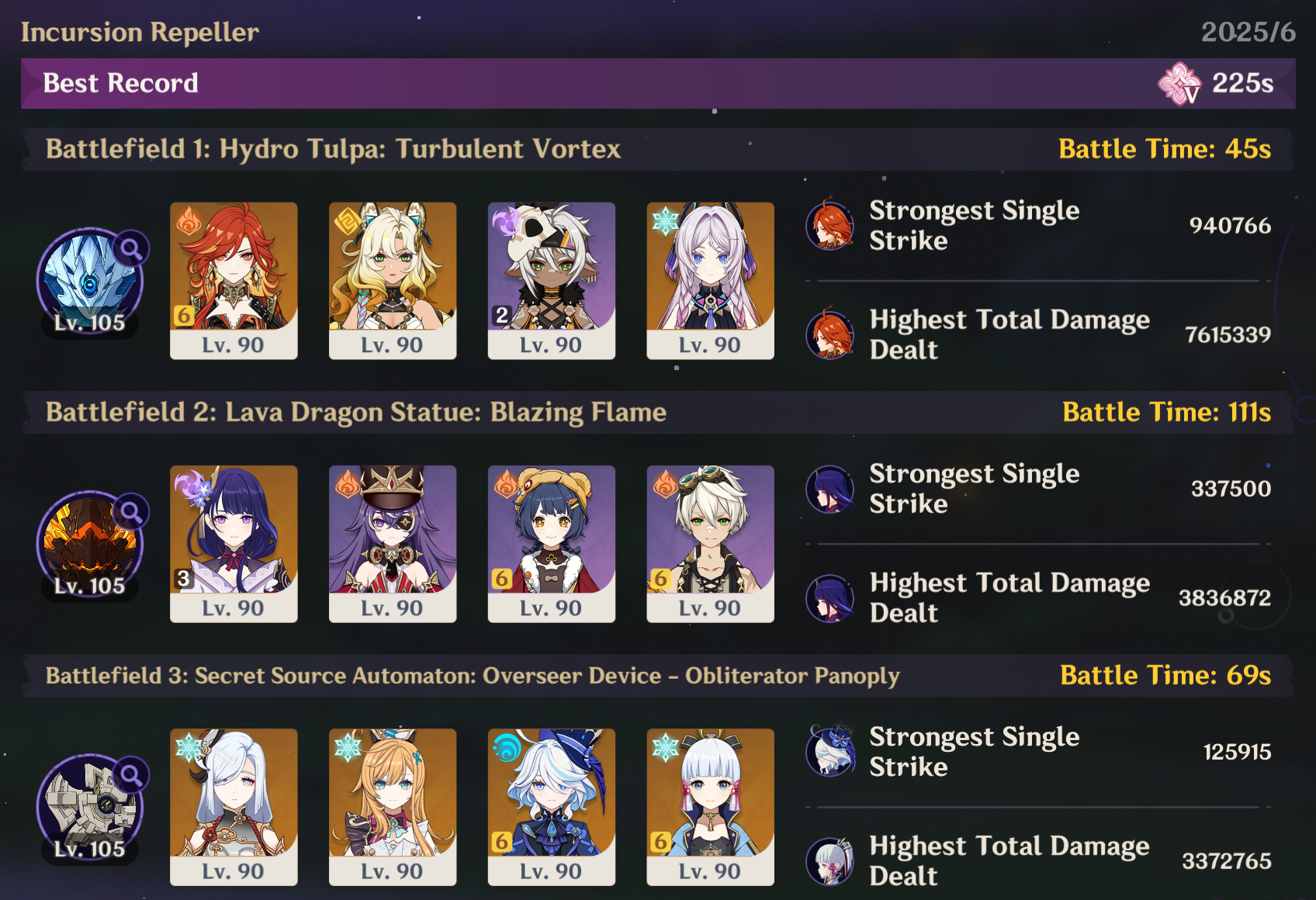Screen dimensions: 1316x900
Task: Inspect Hydro Tulpa boss magnifier icon
Action: click(132, 249)
